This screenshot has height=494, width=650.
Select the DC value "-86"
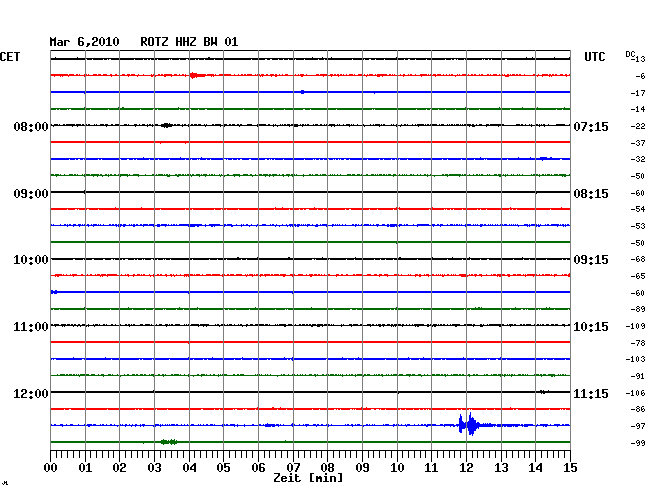point(638,409)
